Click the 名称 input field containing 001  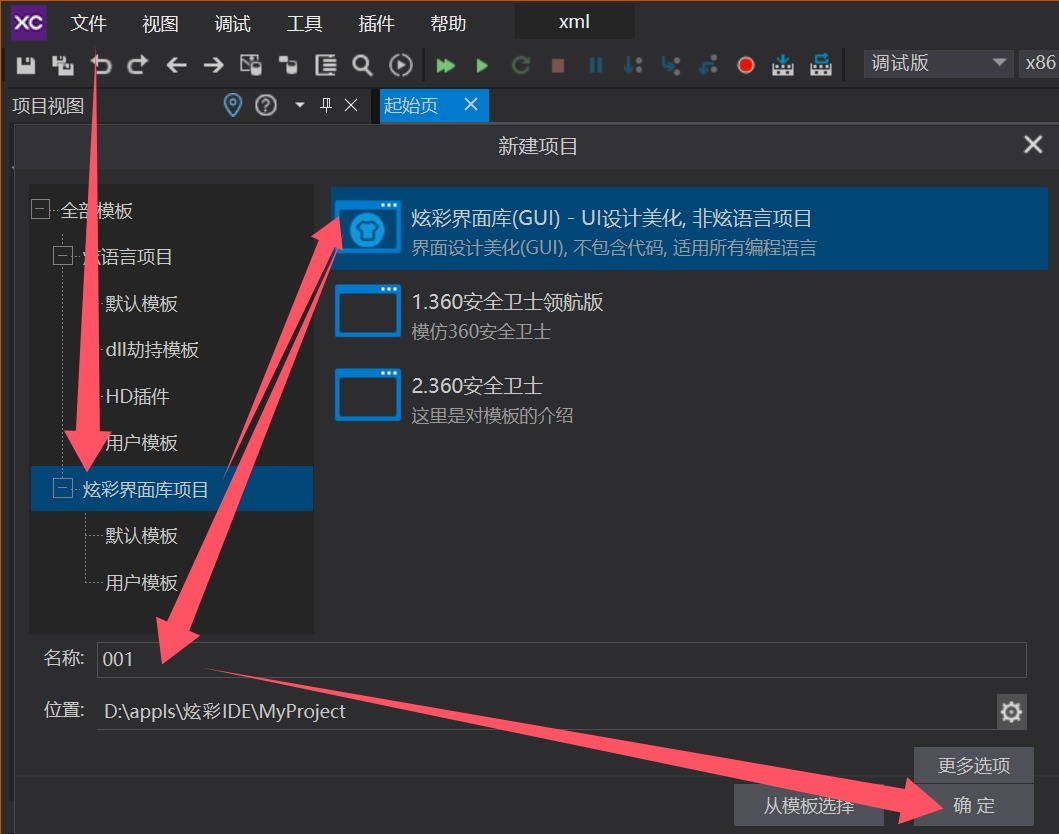(562, 660)
